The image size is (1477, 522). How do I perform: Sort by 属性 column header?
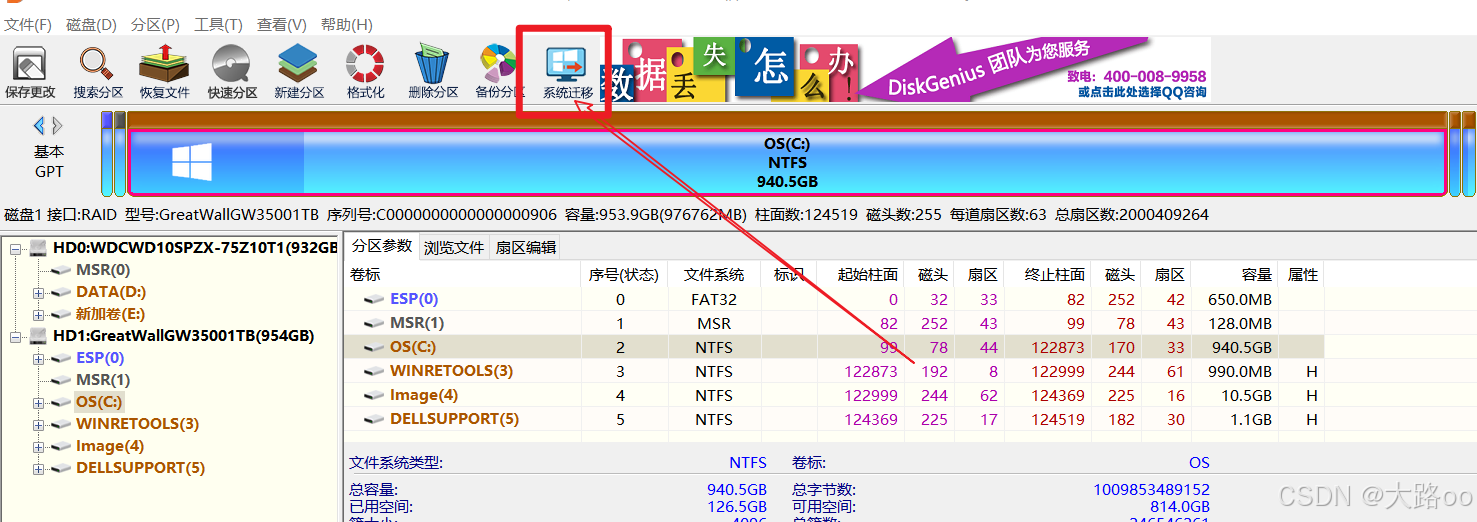pos(1302,274)
